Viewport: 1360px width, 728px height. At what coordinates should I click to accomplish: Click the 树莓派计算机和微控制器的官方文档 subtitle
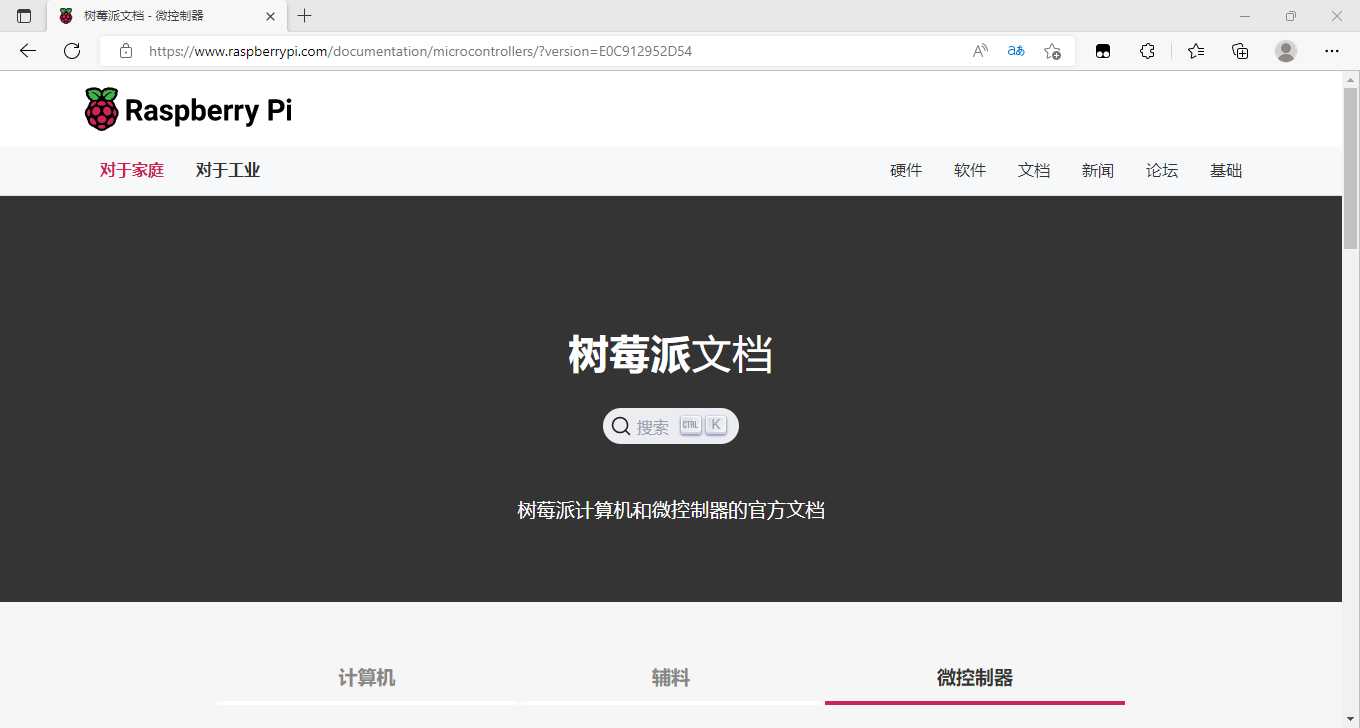point(671,511)
